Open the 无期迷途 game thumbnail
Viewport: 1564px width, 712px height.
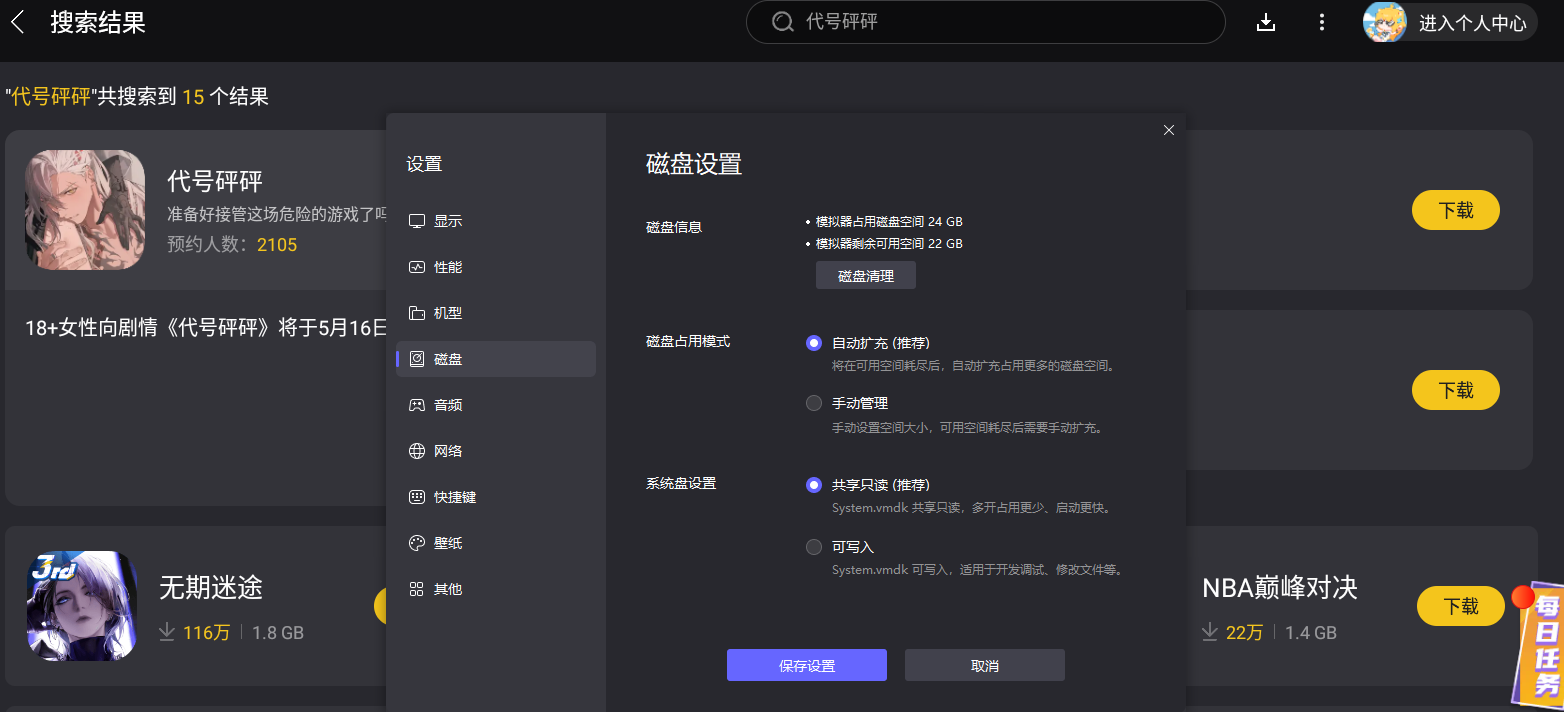coord(82,606)
